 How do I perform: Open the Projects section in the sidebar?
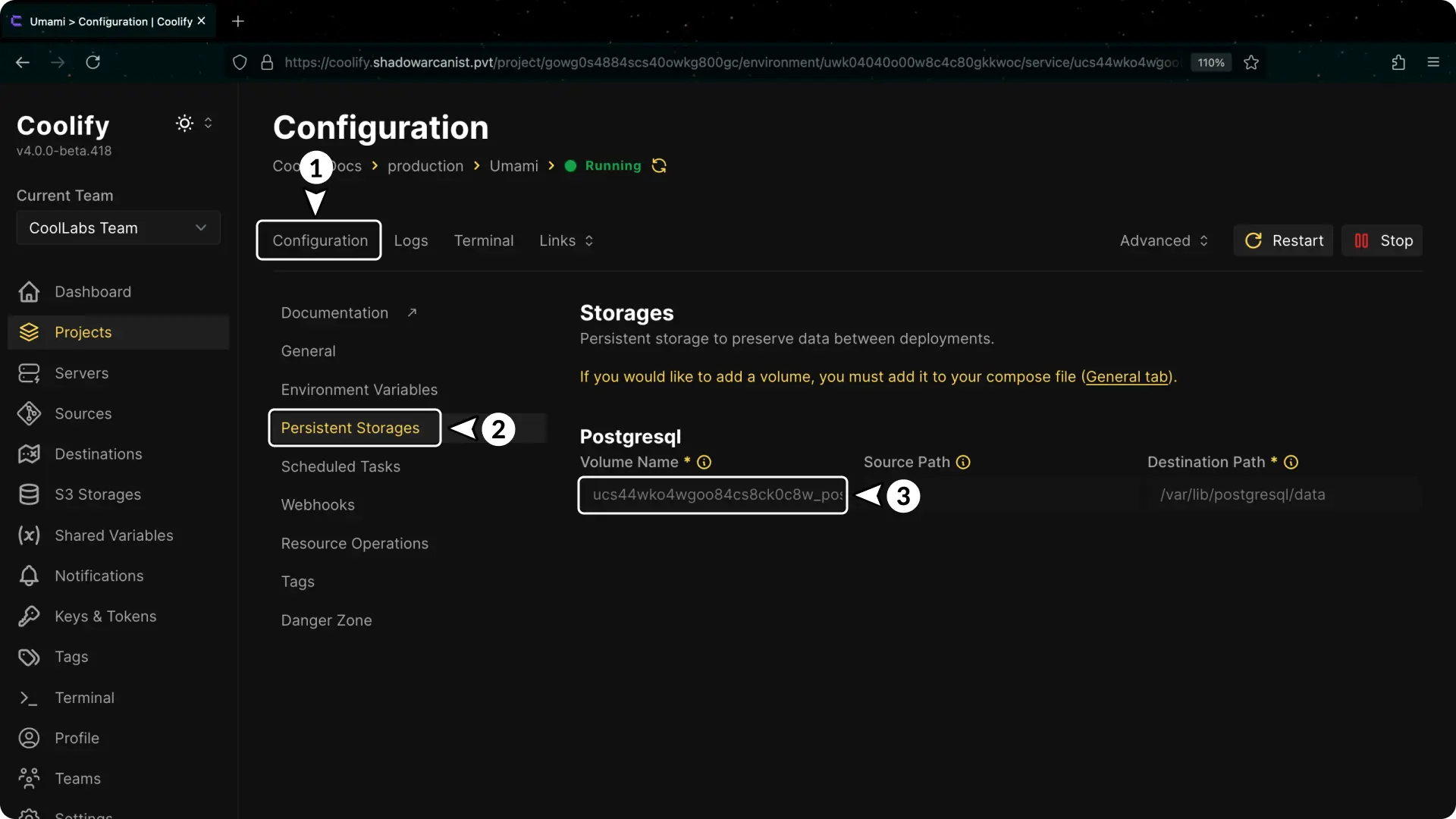coord(83,332)
